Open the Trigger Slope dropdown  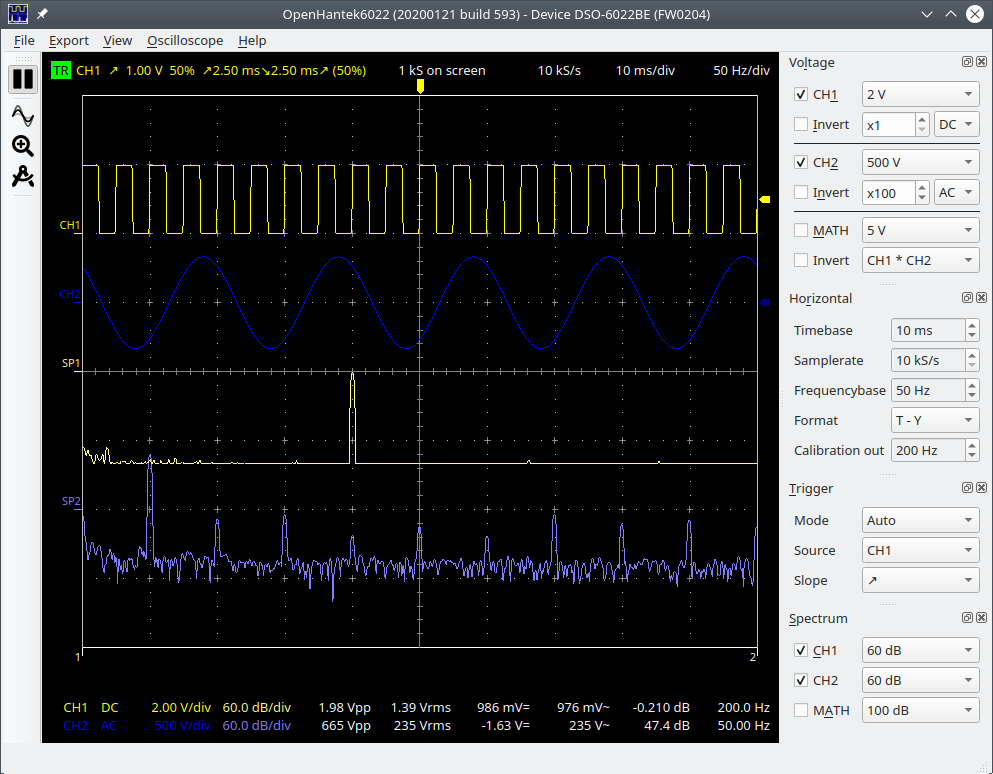pyautogui.click(x=920, y=580)
